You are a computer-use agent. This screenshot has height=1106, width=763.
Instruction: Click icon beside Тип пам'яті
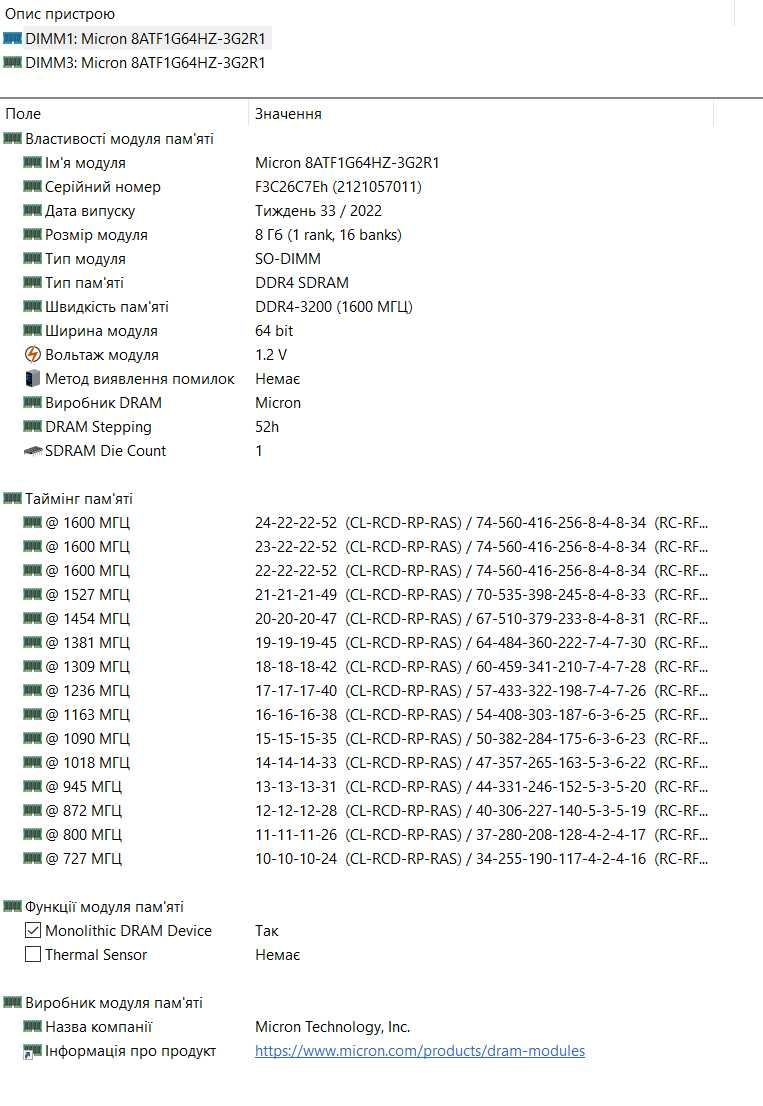click(32, 282)
